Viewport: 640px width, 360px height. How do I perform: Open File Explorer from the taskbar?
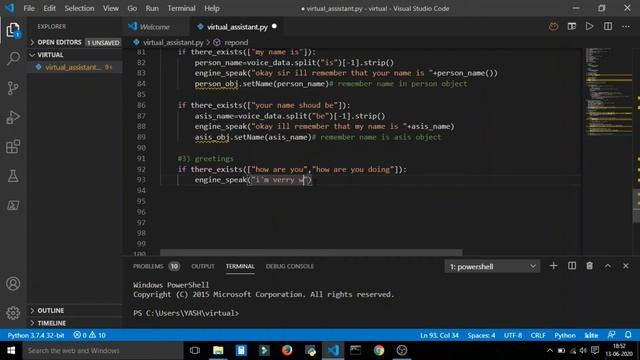pos(218,350)
